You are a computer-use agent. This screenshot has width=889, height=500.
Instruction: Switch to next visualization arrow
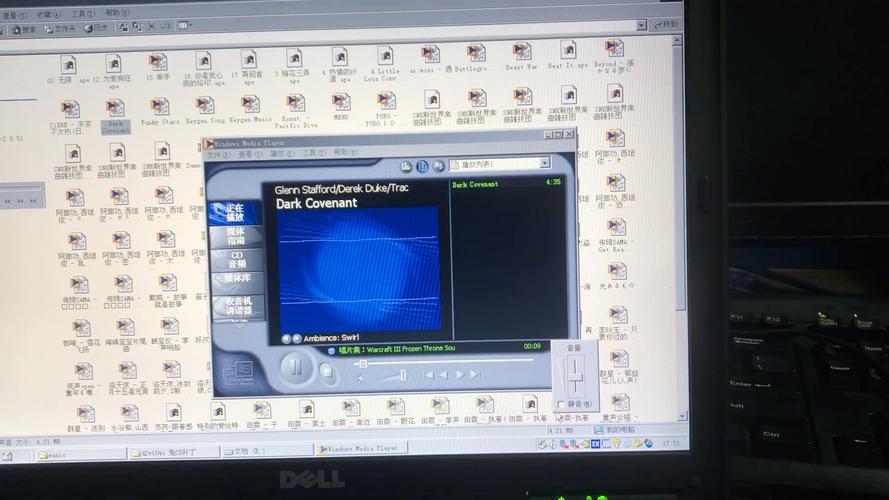pos(297,338)
